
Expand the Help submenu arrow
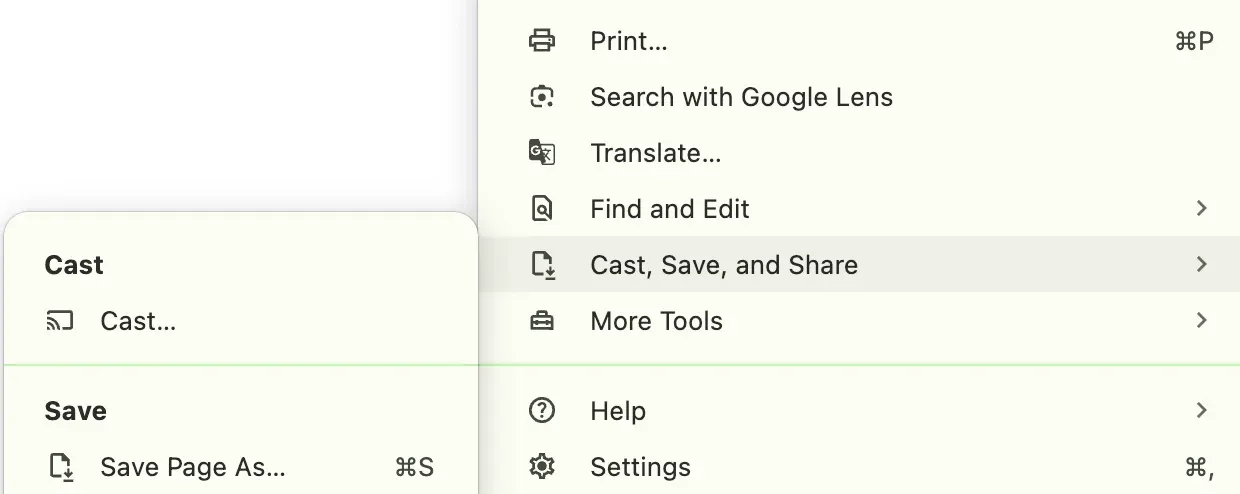pos(1201,410)
